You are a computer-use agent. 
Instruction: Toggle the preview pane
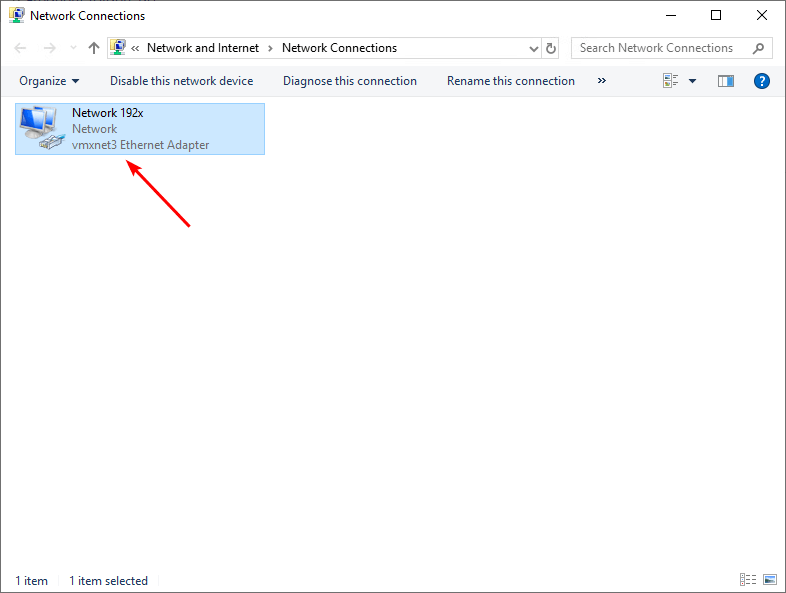pyautogui.click(x=726, y=81)
